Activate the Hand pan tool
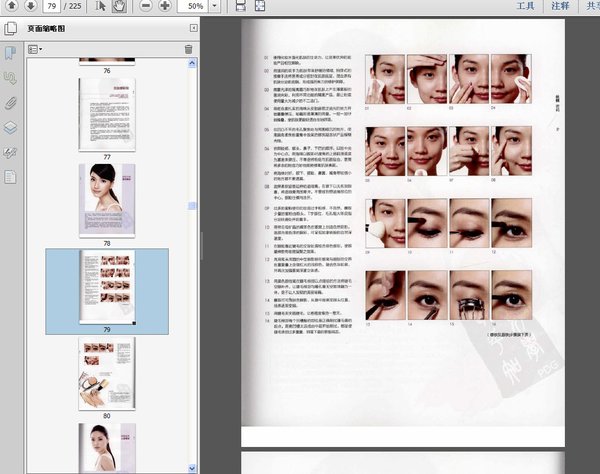Viewport: 600px width, 474px height. tap(119, 6)
